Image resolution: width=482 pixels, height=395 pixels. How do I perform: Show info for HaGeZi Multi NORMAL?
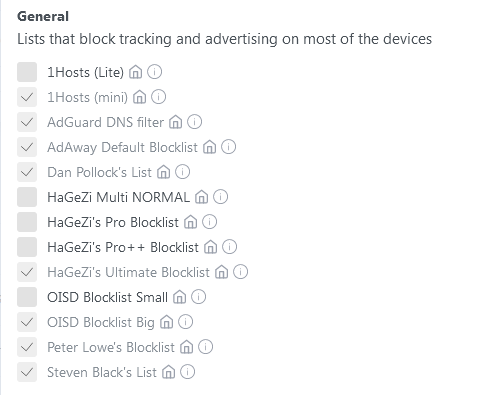[221, 197]
